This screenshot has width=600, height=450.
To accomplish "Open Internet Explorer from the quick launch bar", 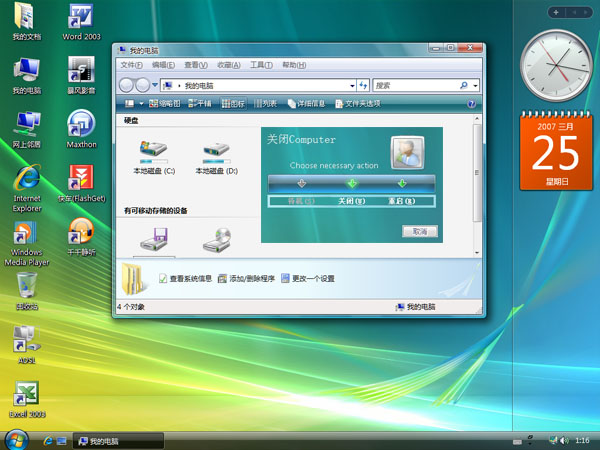I will pyautogui.click(x=48, y=441).
